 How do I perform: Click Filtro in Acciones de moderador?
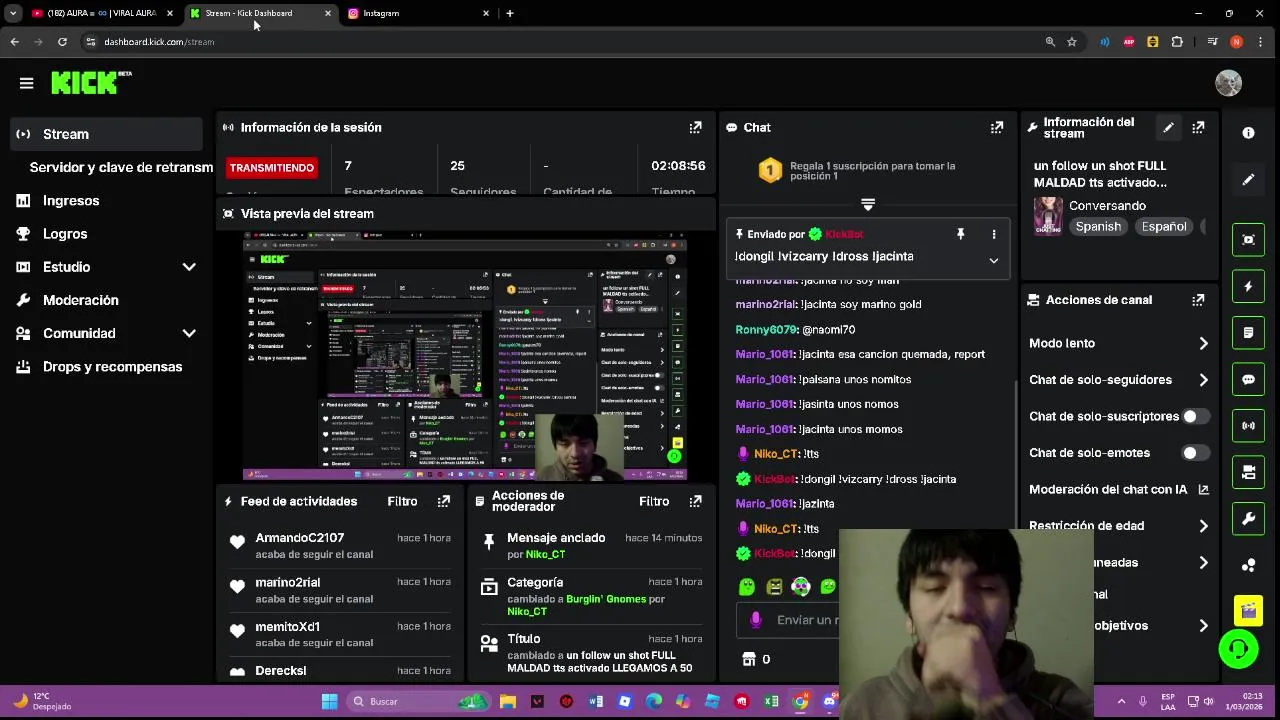(654, 501)
